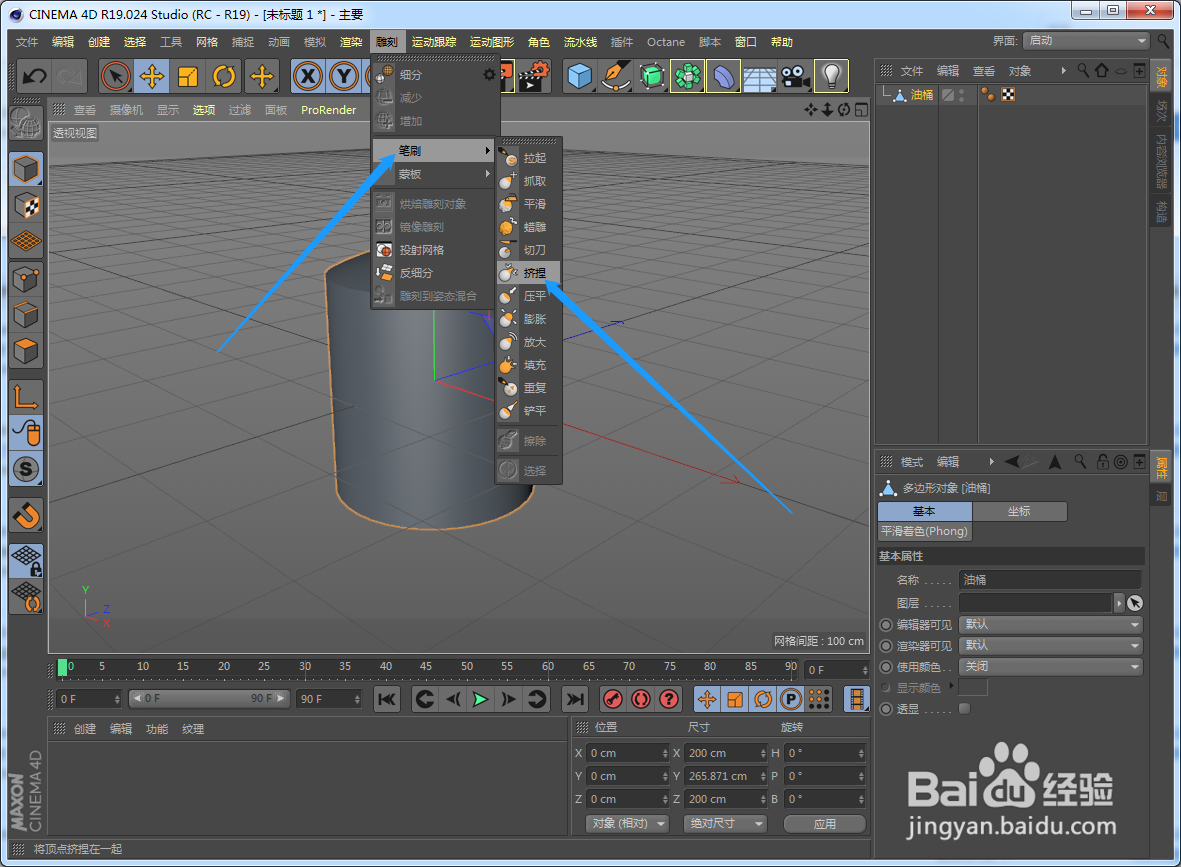Viewport: 1181px width, 867px height.
Task: Add a Light object
Action: point(832,76)
